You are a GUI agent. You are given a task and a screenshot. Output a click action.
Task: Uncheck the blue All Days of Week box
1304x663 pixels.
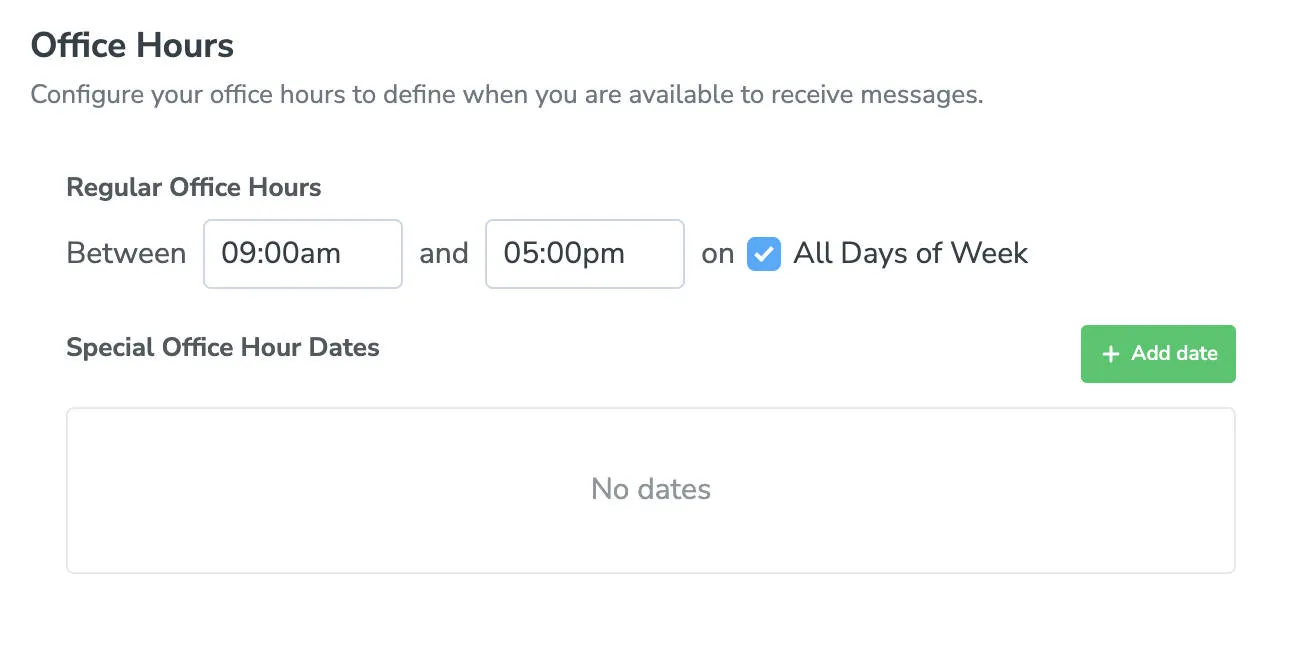(x=763, y=254)
